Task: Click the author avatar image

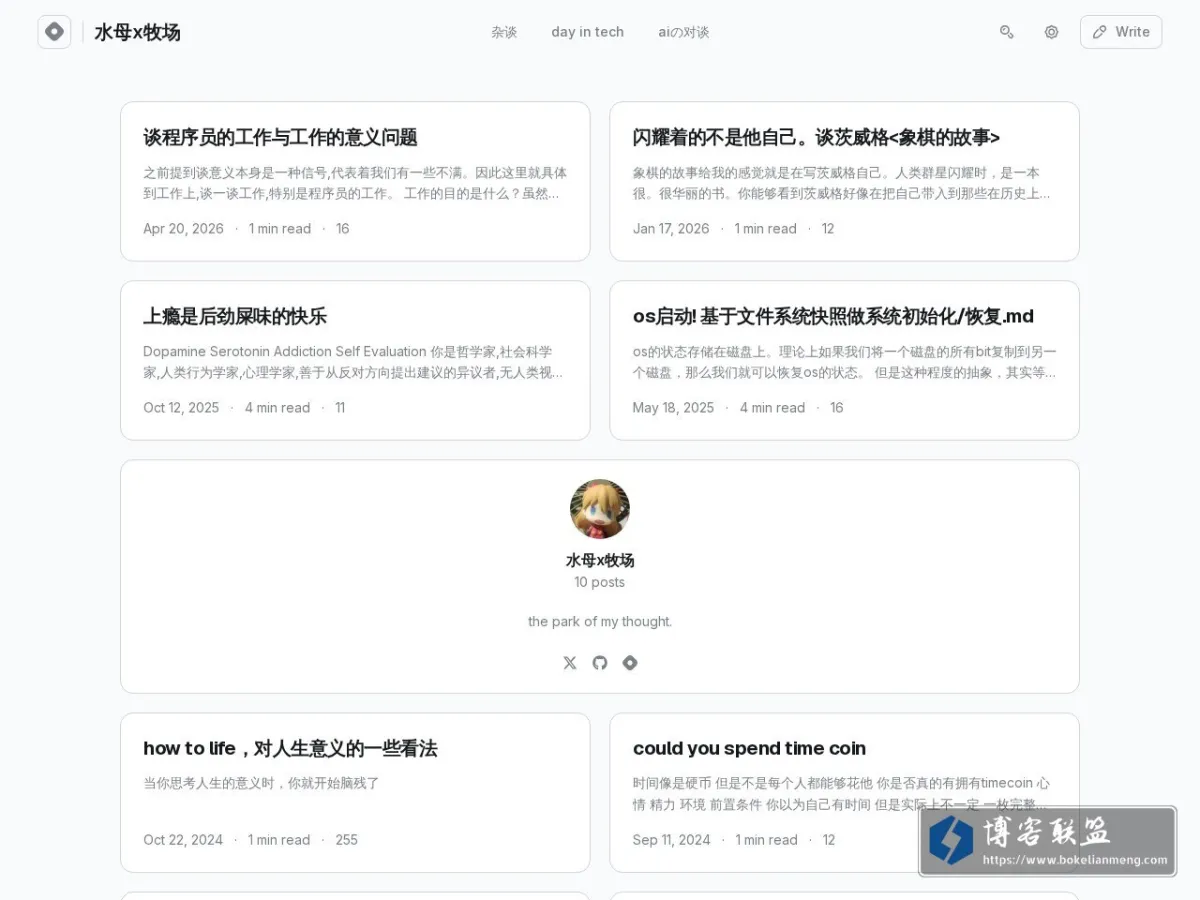Action: tap(600, 509)
